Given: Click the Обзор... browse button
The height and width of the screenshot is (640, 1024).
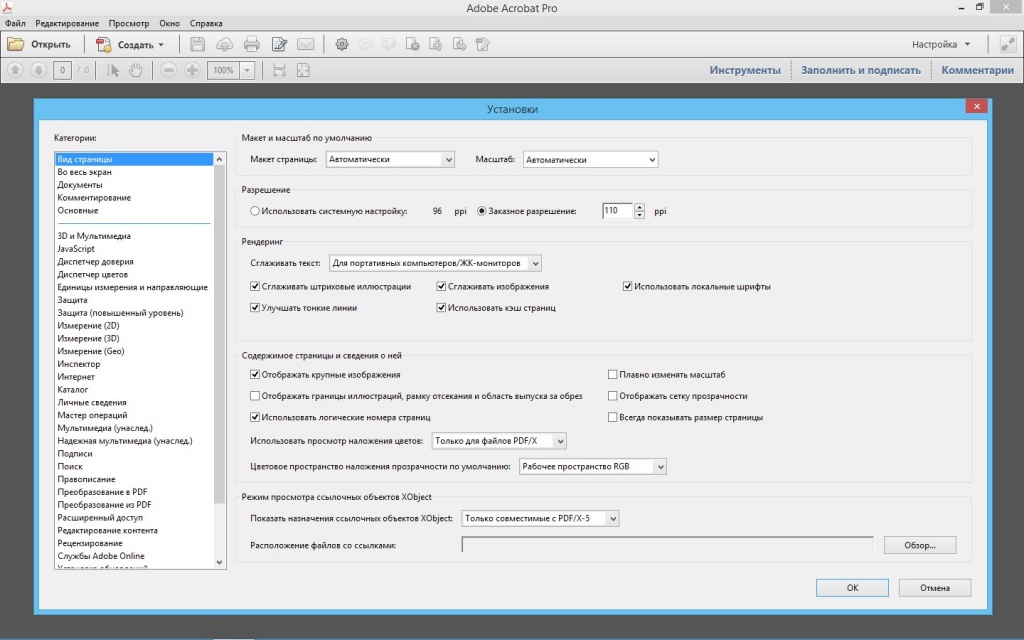Looking at the screenshot, I should [920, 545].
